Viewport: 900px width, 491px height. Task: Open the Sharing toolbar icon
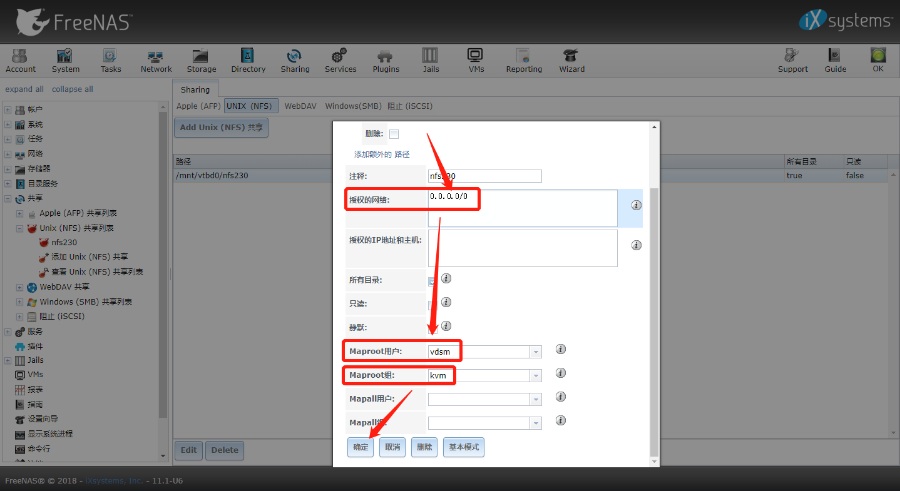(x=294, y=60)
